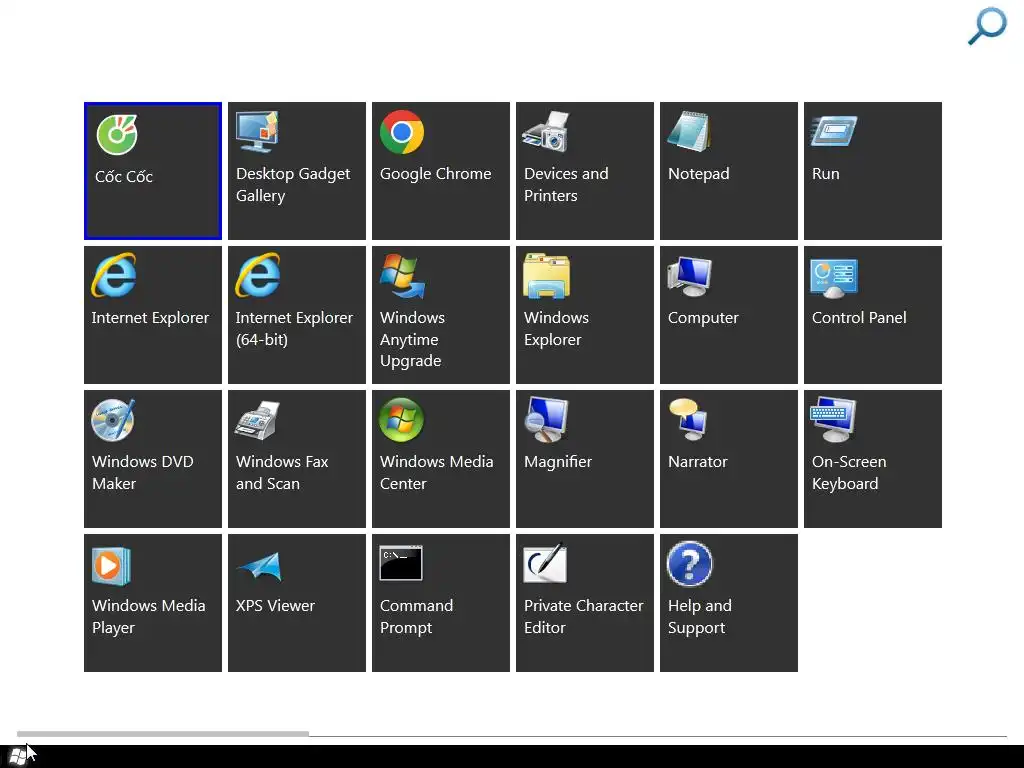Open Control Panel
1024x768 pixels.
coord(873,315)
